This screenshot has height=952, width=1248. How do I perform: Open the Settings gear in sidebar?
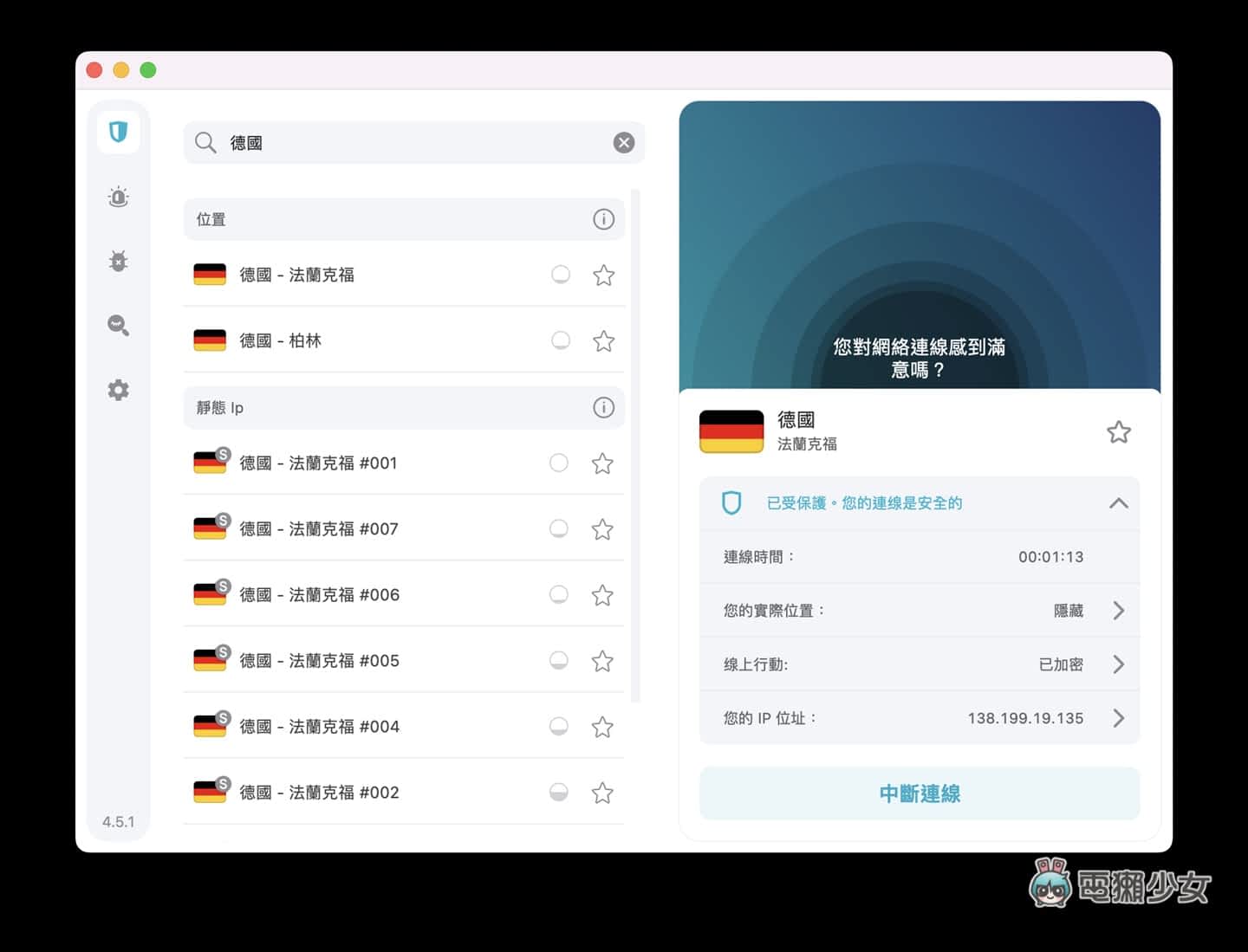[119, 390]
